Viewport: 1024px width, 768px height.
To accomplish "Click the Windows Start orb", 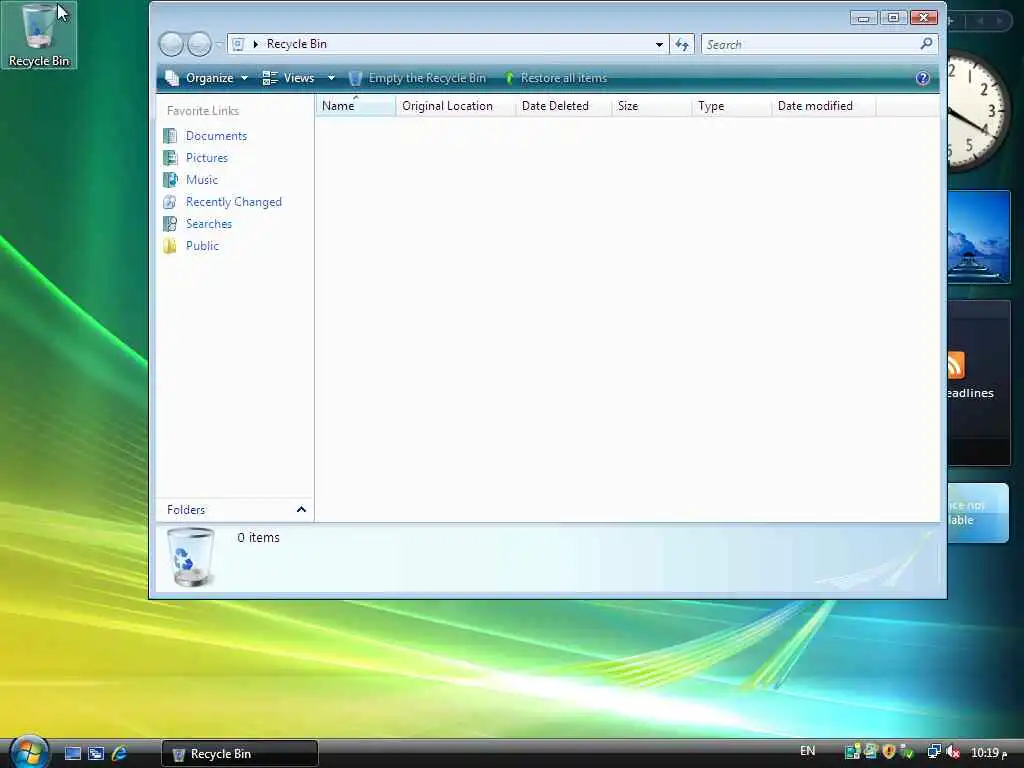I will tap(29, 752).
